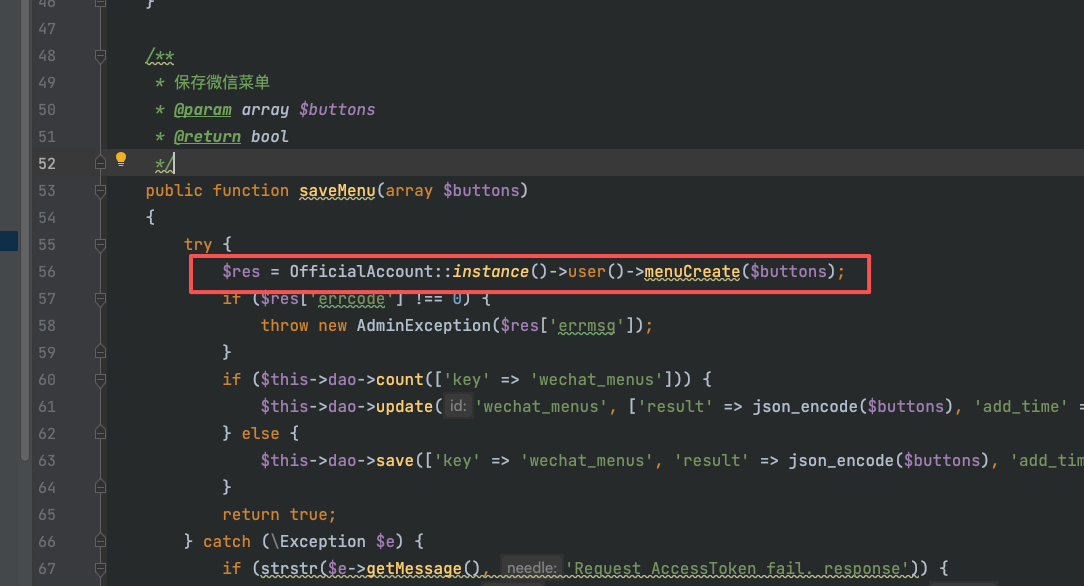Fold the strstr if-block at line 67
This screenshot has width=1084, height=586.
tap(100, 569)
